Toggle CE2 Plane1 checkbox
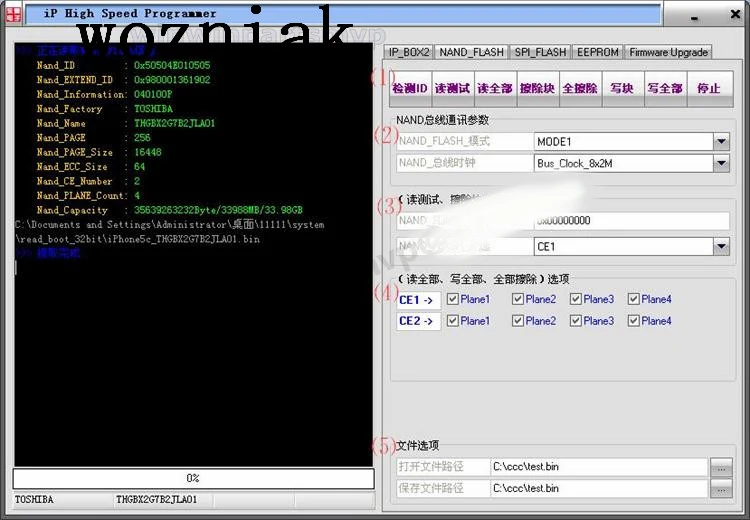Viewport: 750px width, 520px height. pos(452,321)
